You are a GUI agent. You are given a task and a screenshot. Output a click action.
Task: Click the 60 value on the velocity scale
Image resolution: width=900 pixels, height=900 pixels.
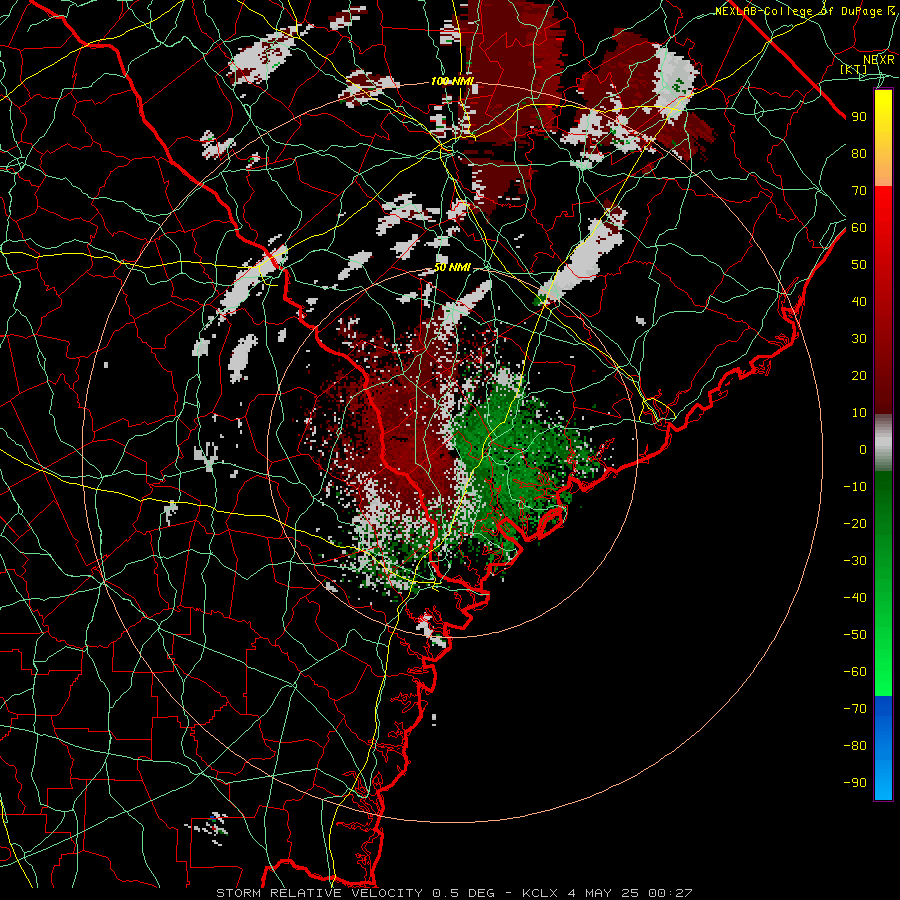[859, 227]
